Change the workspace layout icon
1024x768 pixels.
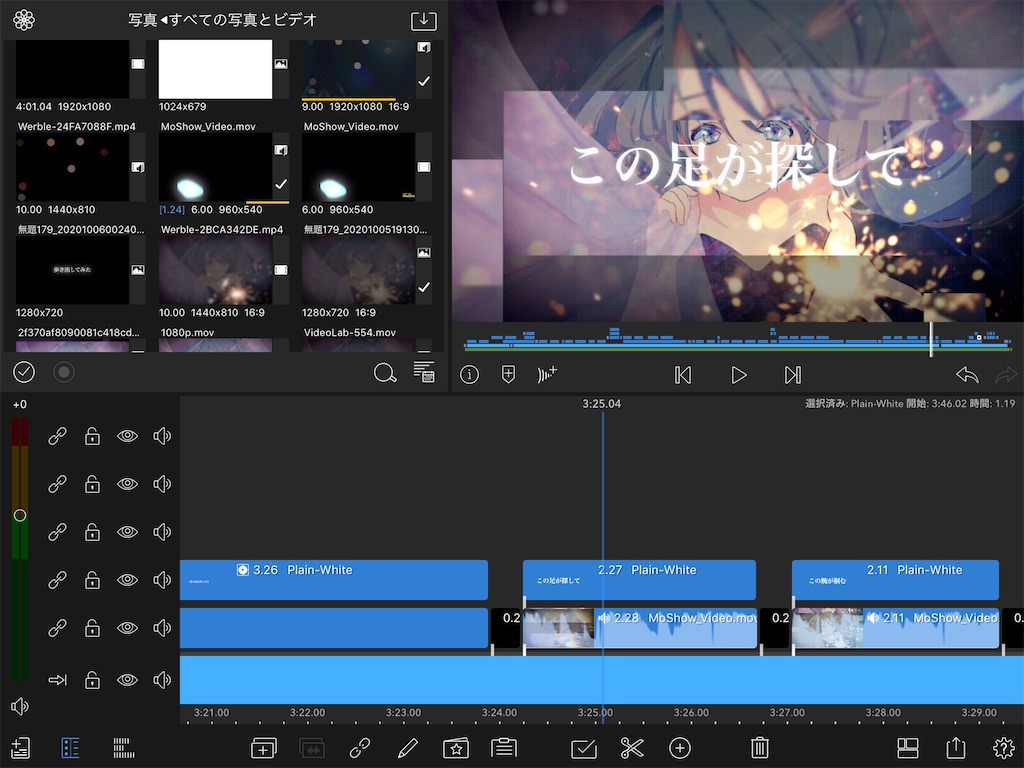(x=908, y=748)
